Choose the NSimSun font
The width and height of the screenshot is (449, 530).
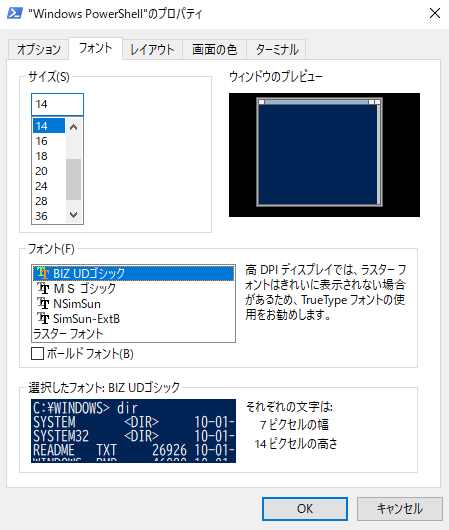pos(133,304)
